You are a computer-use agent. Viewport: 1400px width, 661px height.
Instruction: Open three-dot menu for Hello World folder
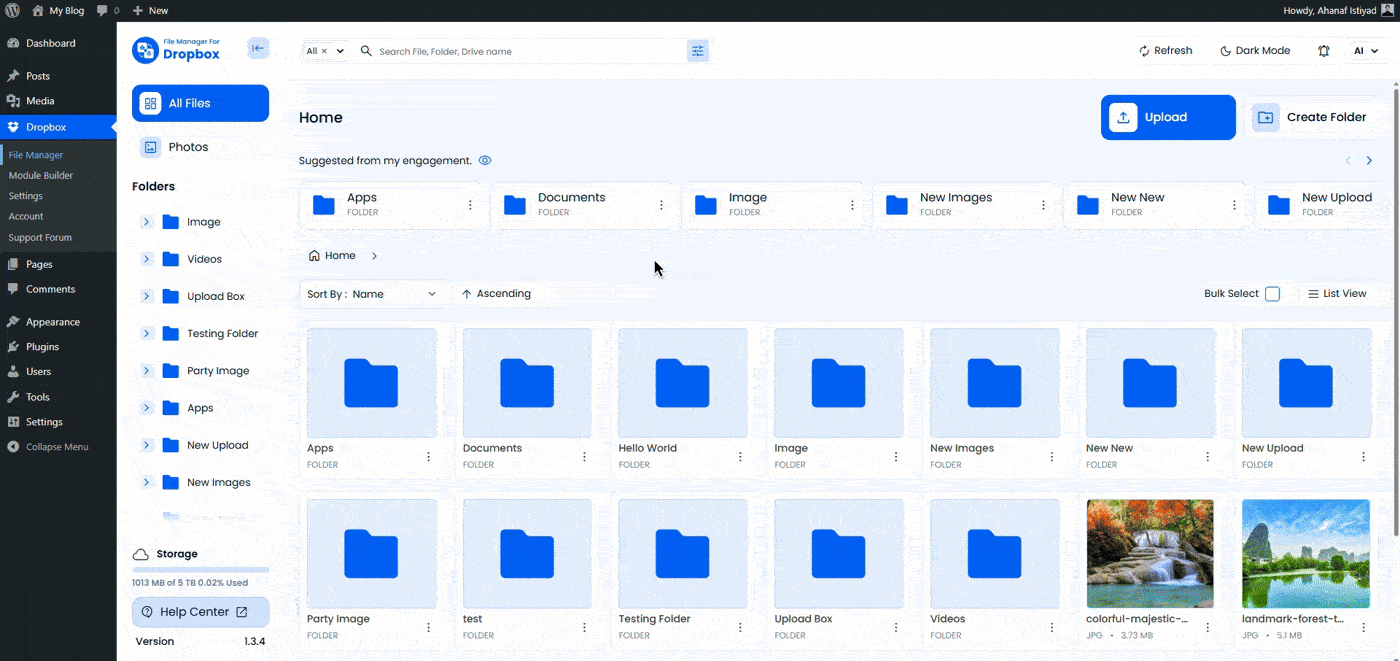[x=740, y=457]
